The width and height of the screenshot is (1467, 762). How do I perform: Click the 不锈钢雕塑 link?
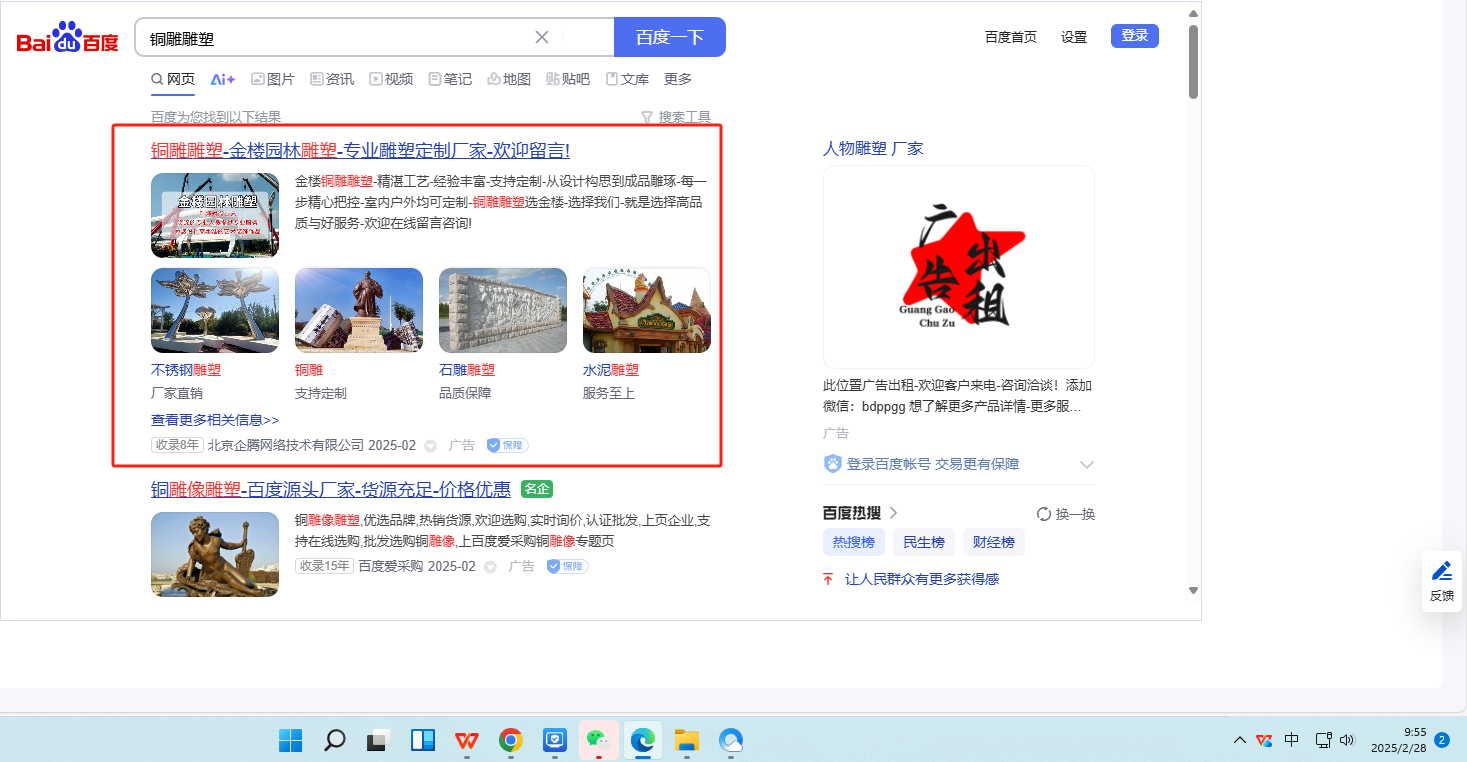(x=186, y=370)
